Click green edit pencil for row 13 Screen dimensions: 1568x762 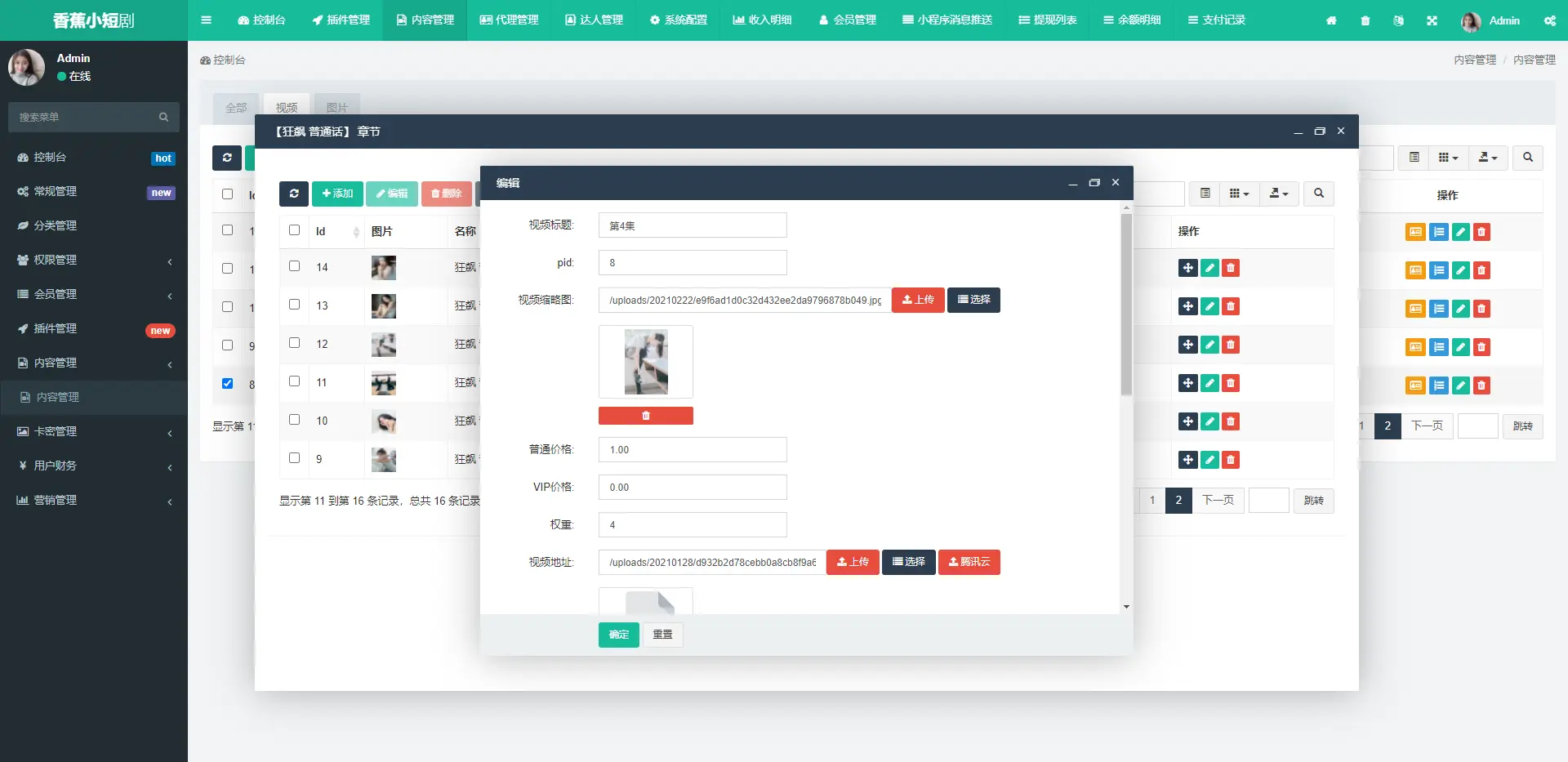pyautogui.click(x=1209, y=306)
